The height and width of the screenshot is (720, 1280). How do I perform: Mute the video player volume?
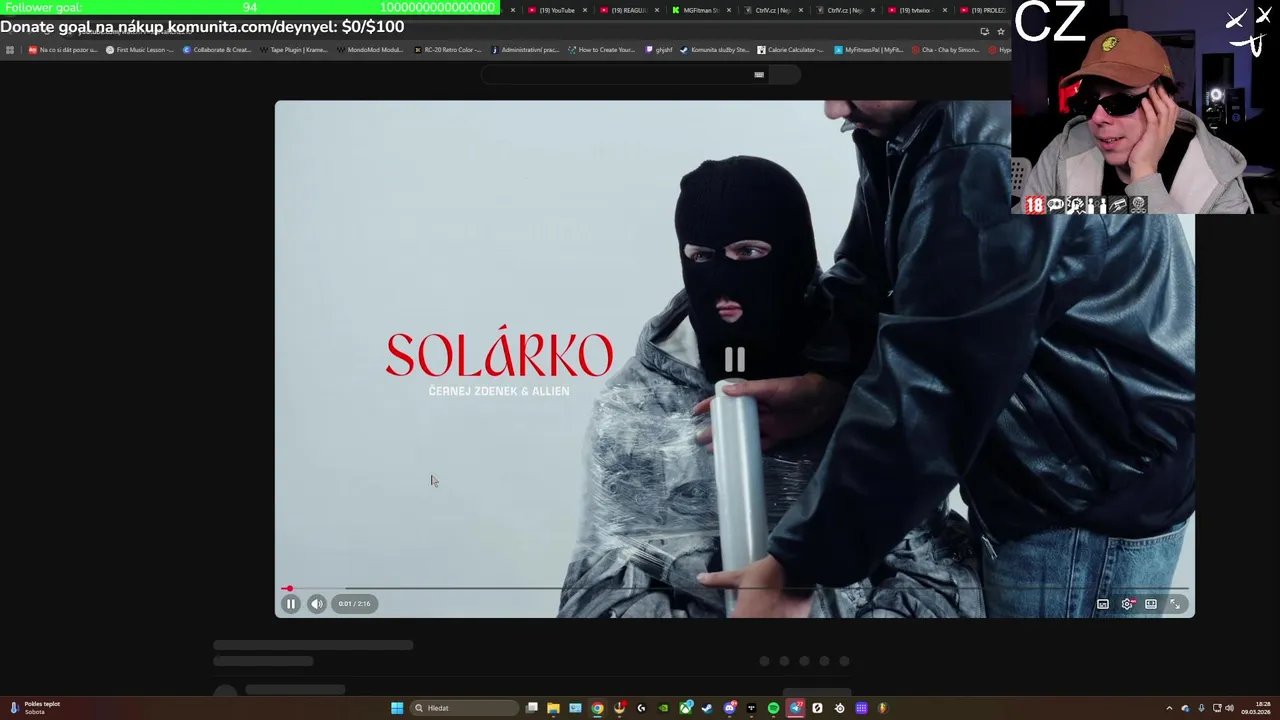[x=316, y=603]
